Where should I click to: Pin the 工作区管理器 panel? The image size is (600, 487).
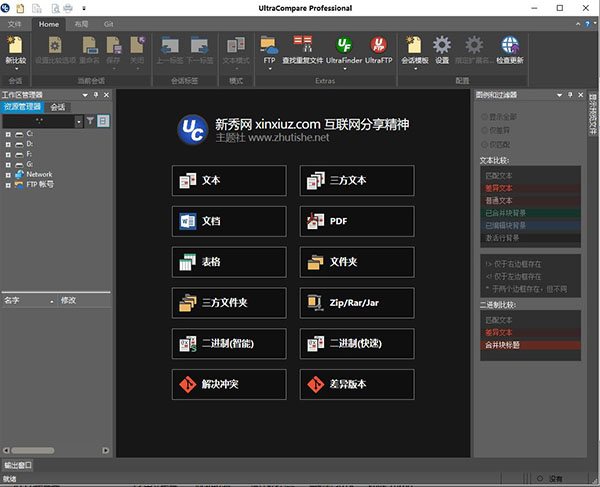click(96, 94)
